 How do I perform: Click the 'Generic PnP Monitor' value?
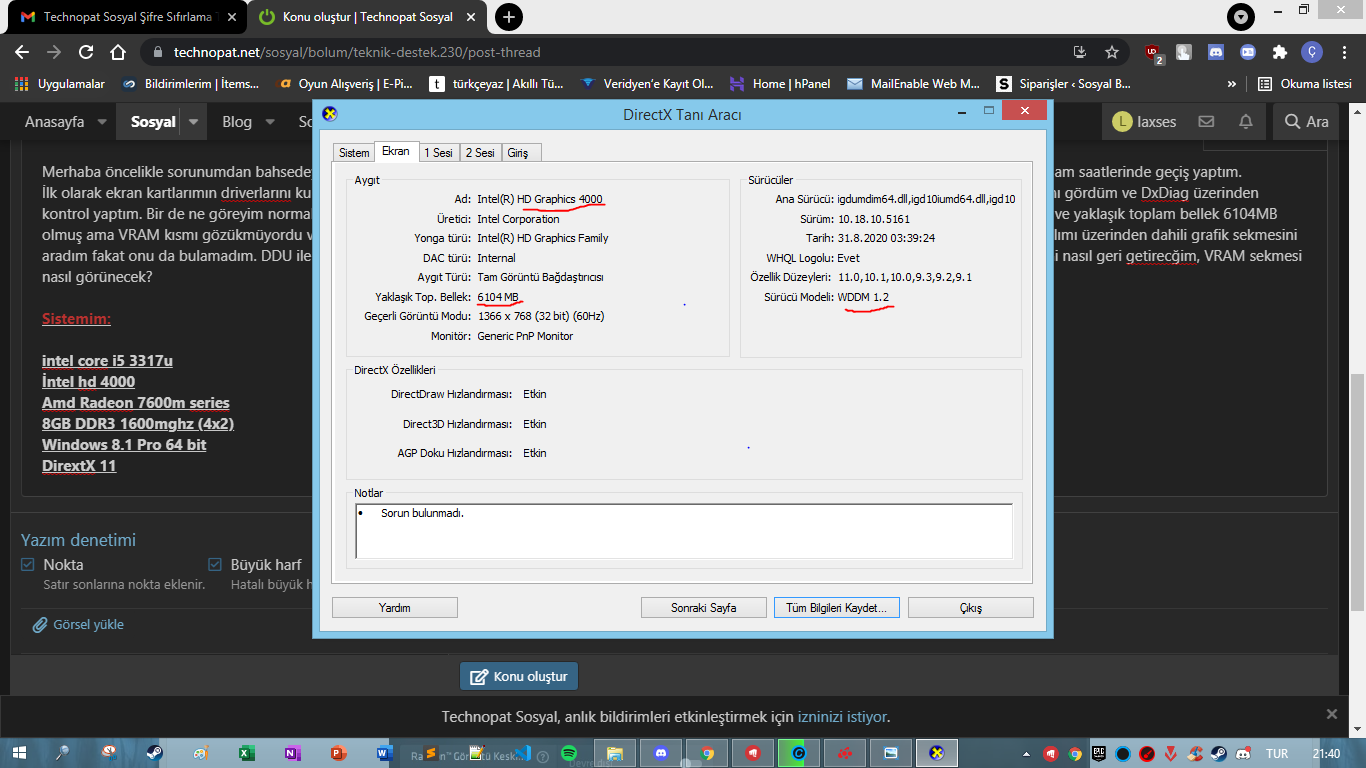click(525, 336)
